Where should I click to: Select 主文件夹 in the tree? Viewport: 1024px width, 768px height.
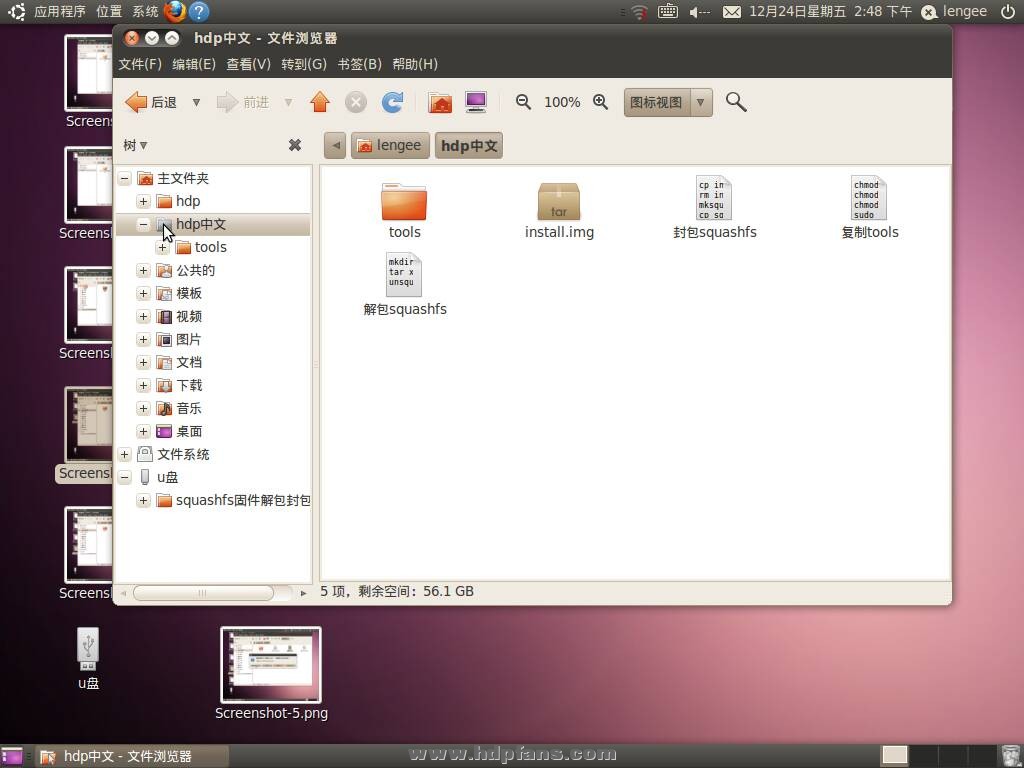click(x=183, y=178)
